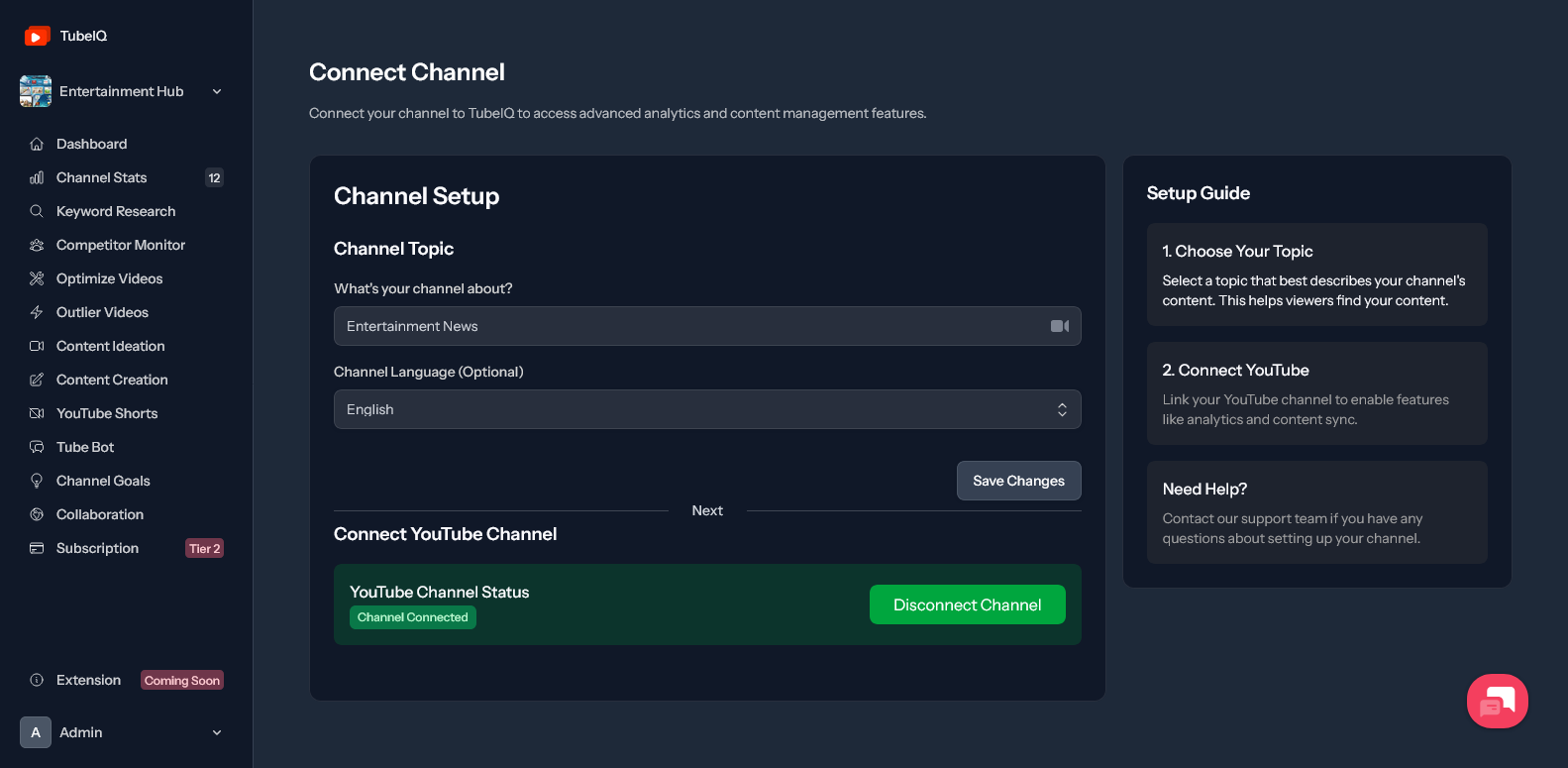This screenshot has height=768, width=1568.
Task: Click the Entertainment News topic input field
Action: tap(707, 326)
